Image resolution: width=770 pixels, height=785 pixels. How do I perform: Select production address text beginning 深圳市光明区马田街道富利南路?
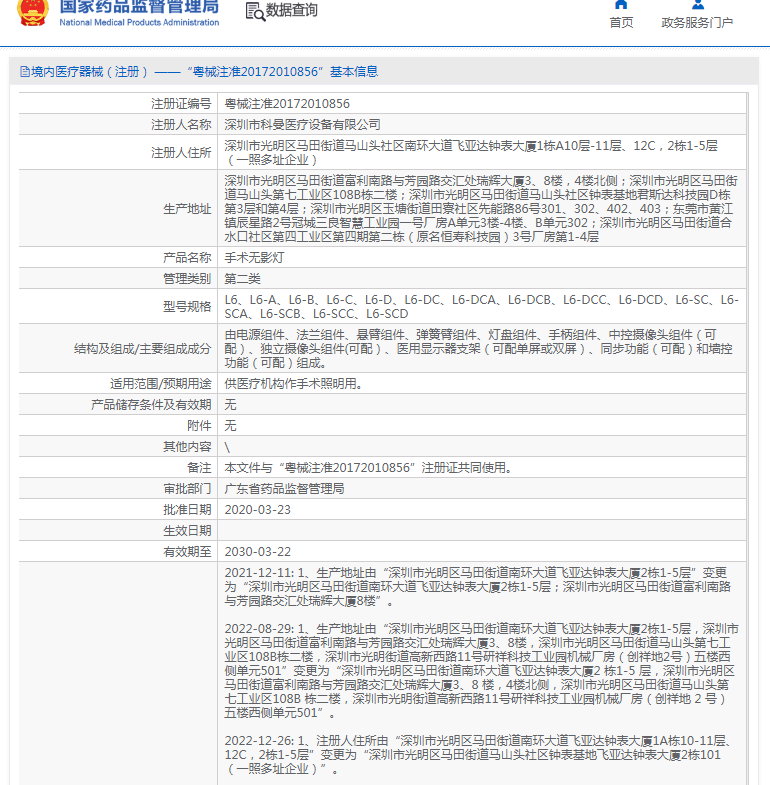tap(481, 209)
